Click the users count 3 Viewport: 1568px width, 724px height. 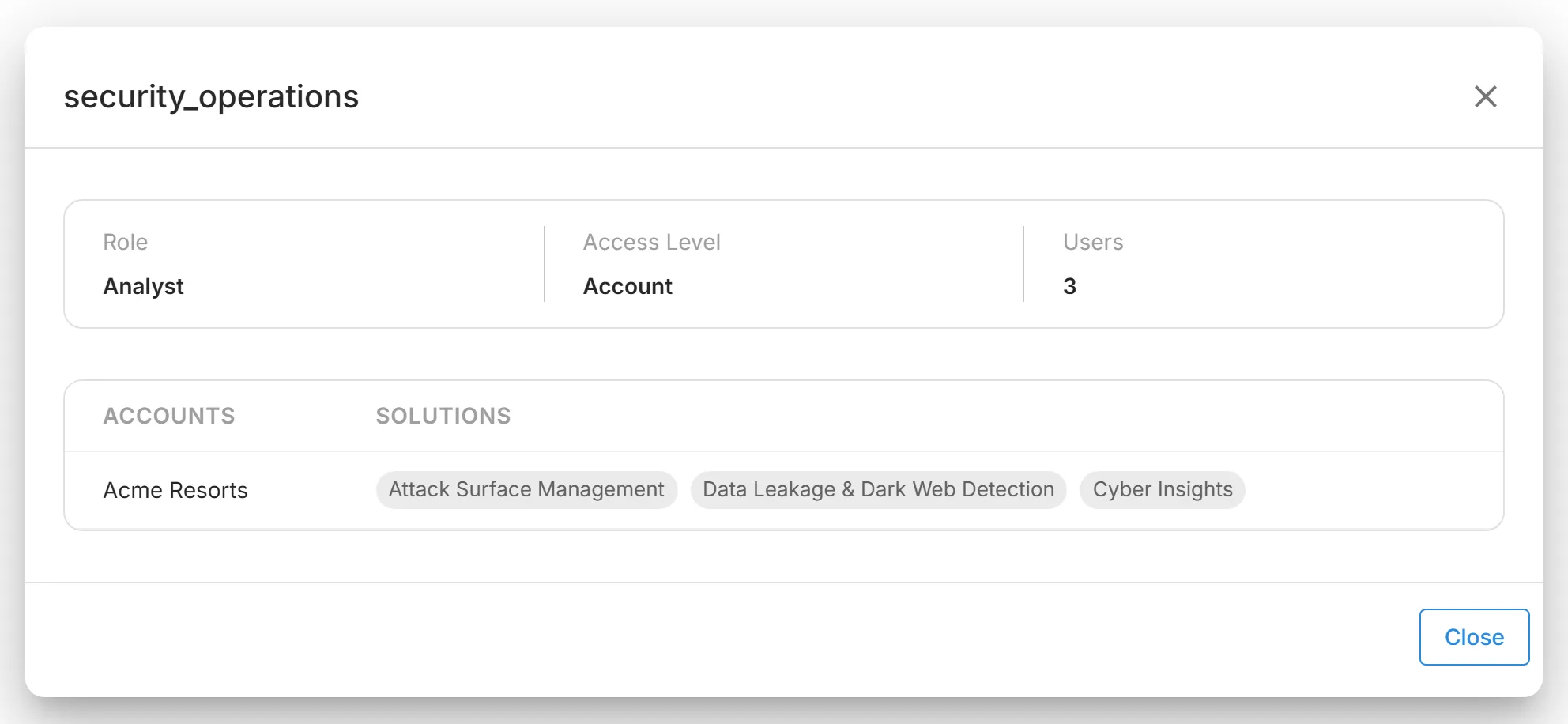click(x=1069, y=286)
